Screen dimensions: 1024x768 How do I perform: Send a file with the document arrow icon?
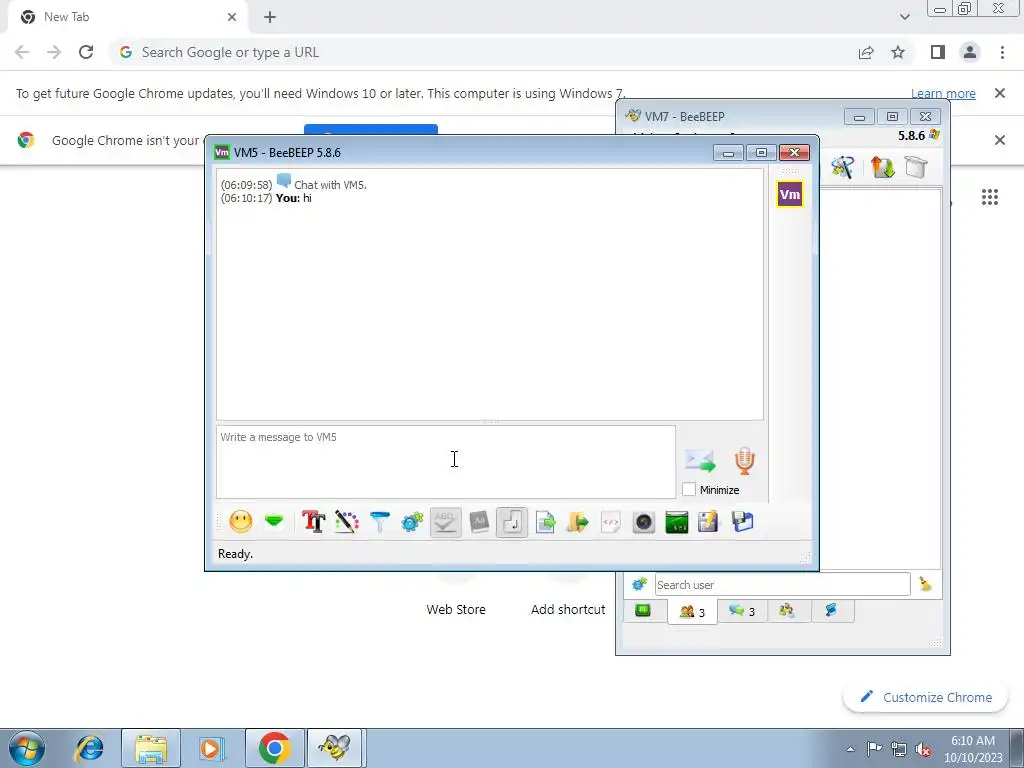coord(545,522)
